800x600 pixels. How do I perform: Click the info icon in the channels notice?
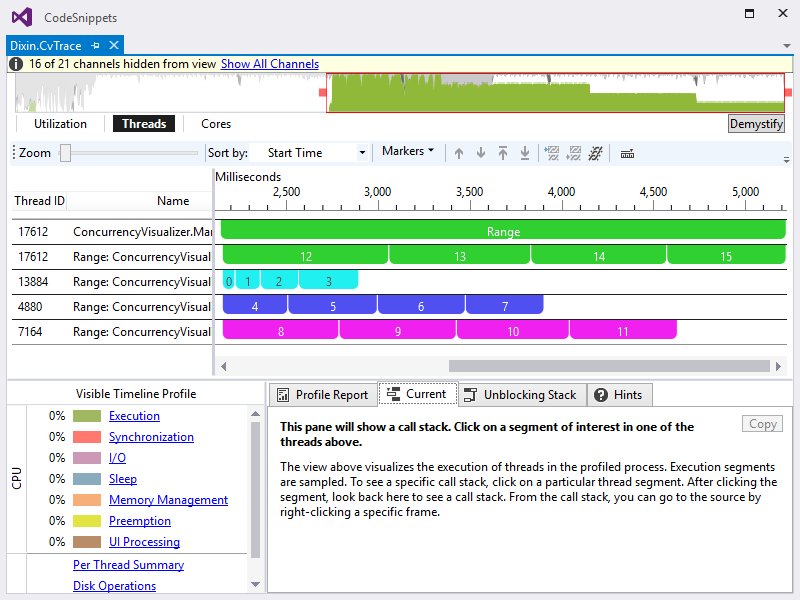point(16,64)
